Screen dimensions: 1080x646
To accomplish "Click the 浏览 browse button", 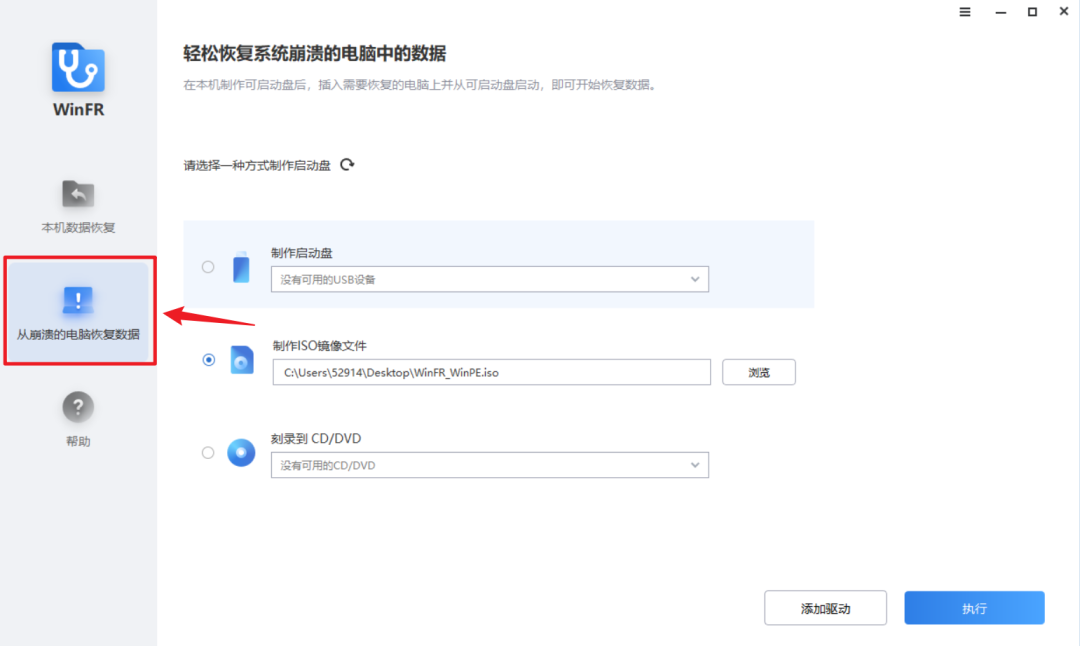I will (x=758, y=372).
